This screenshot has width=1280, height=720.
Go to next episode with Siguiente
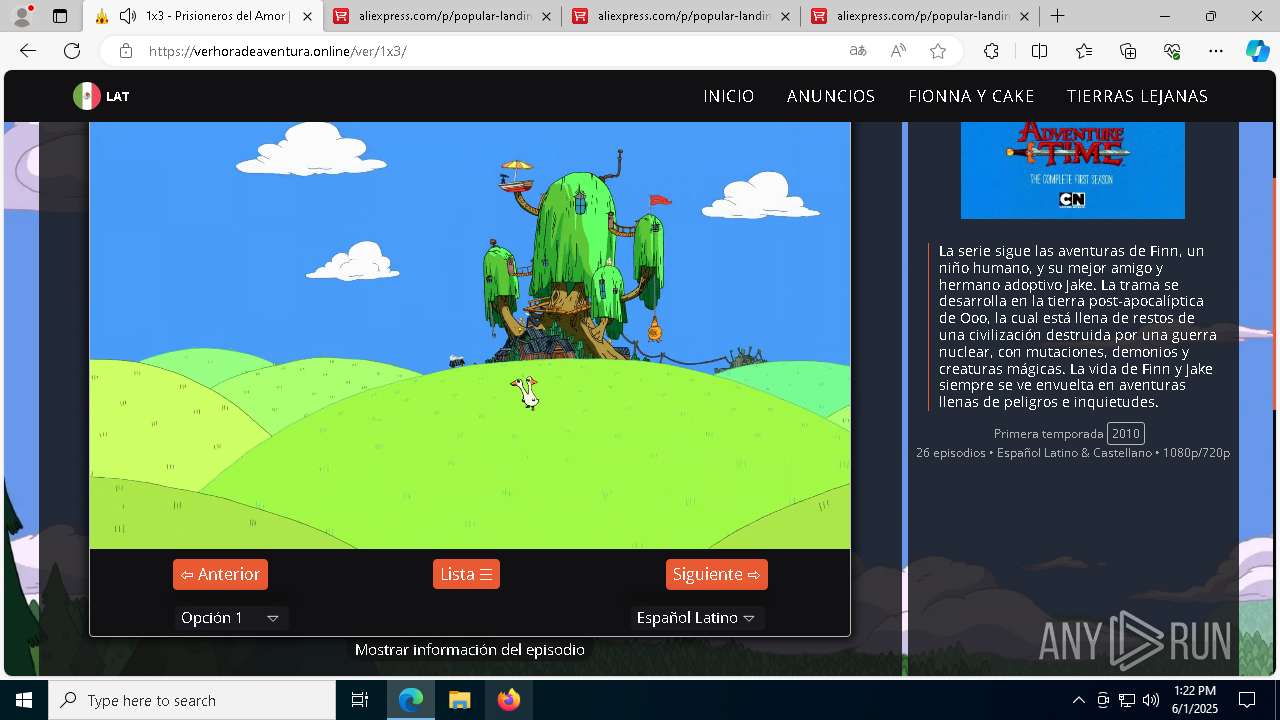coord(717,574)
